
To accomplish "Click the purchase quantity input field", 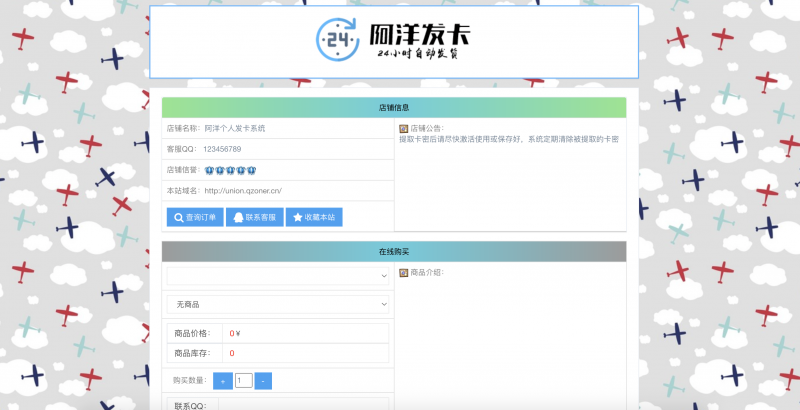I will [243, 381].
